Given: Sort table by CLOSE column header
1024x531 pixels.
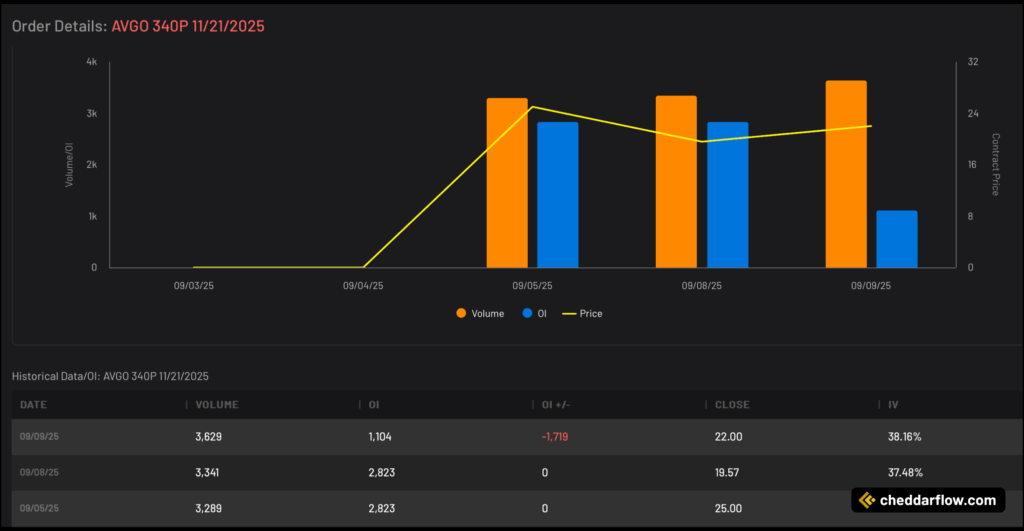Looking at the screenshot, I should [x=732, y=405].
